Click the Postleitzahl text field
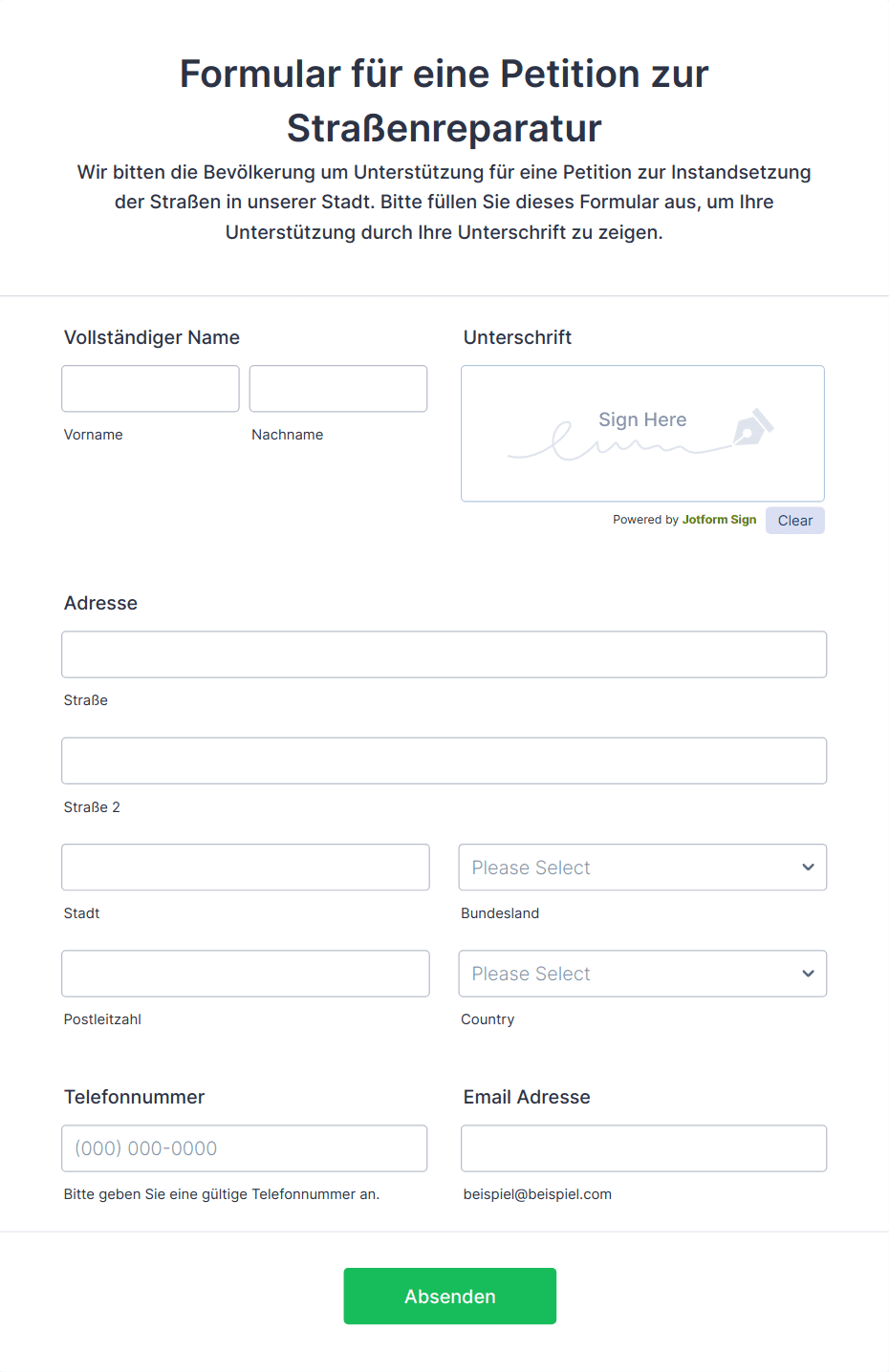889x1372 pixels. [246, 974]
